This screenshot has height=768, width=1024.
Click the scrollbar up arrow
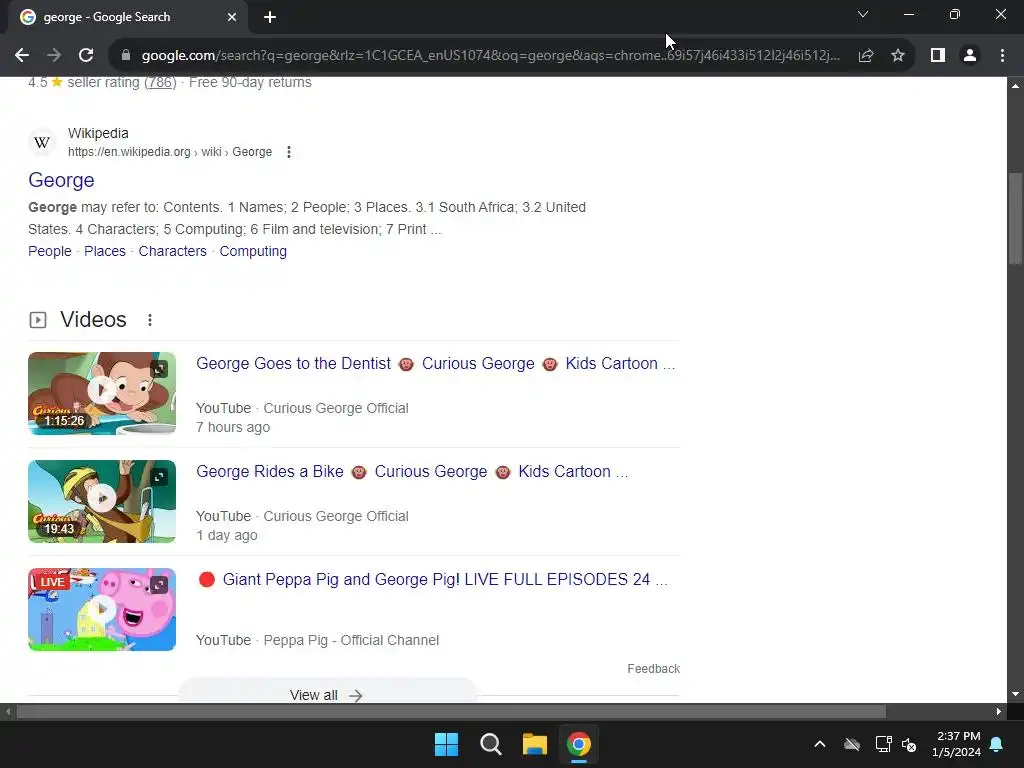[1015, 86]
